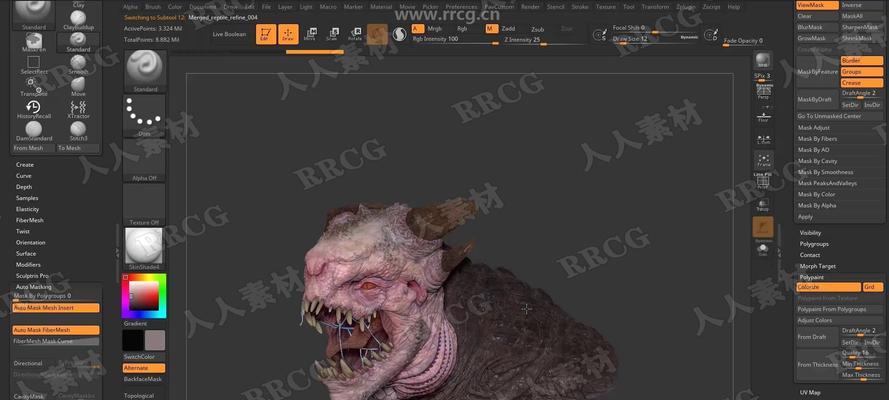
Task: Toggle the Transp transparency icon
Action: coord(763,205)
